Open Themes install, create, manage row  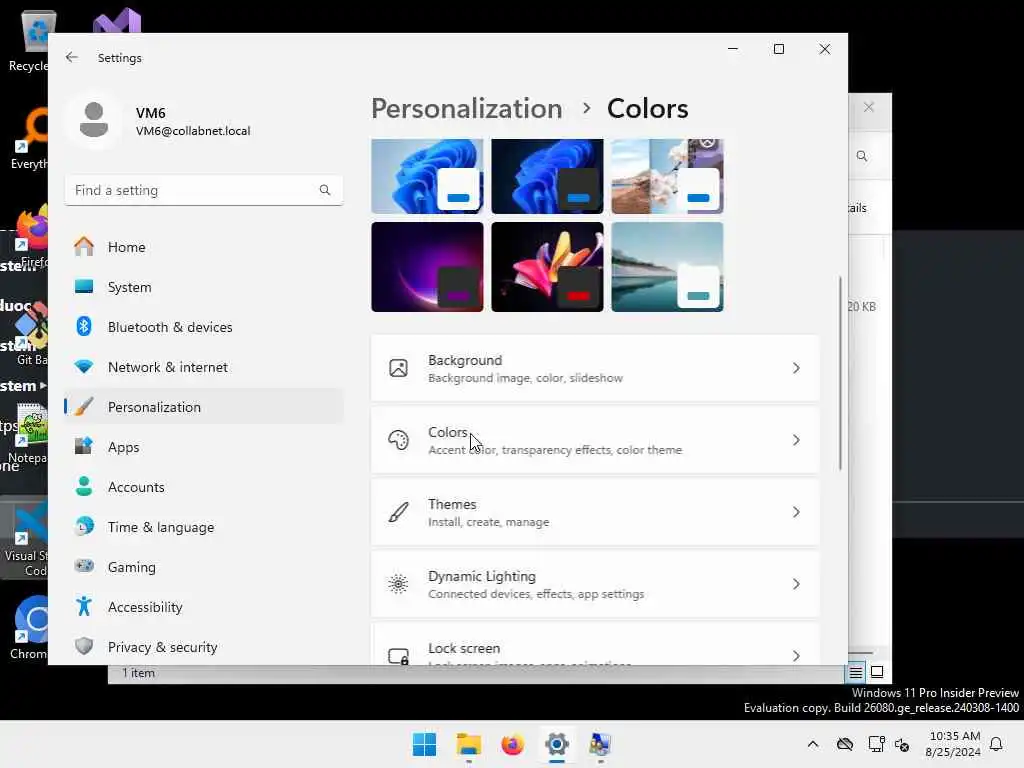coord(595,512)
